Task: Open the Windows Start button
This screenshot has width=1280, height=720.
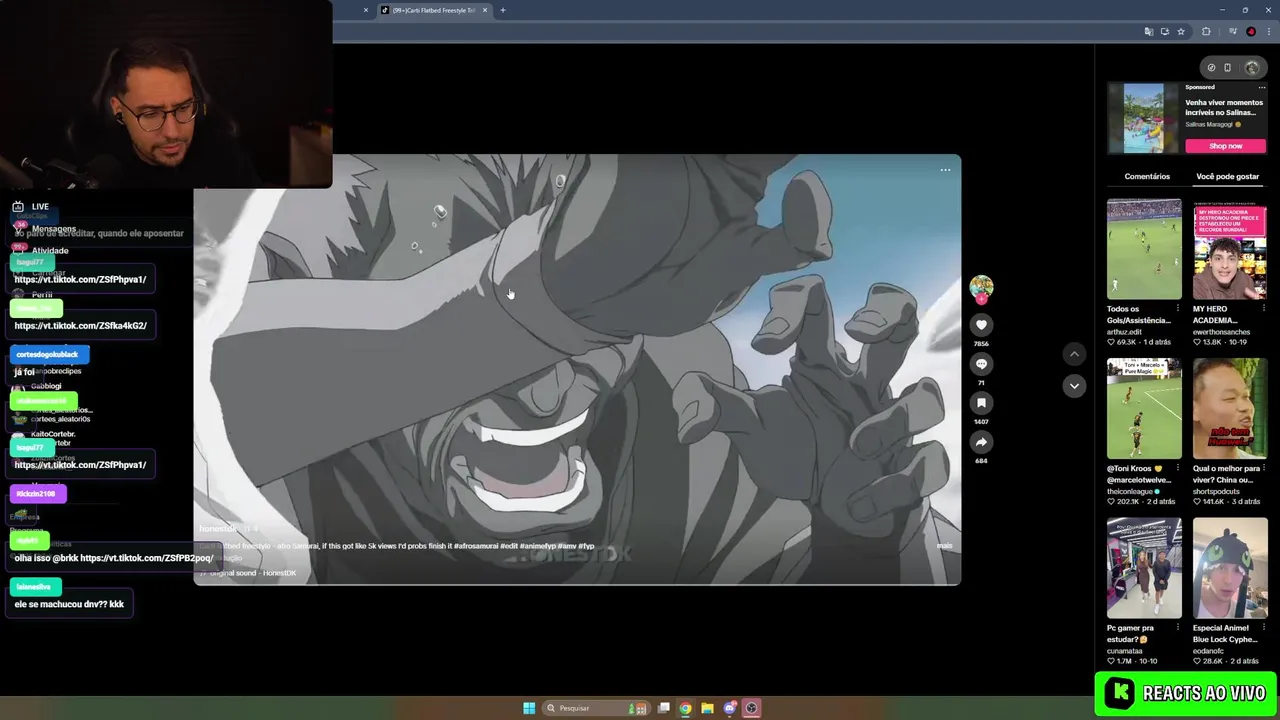Action: [x=529, y=708]
